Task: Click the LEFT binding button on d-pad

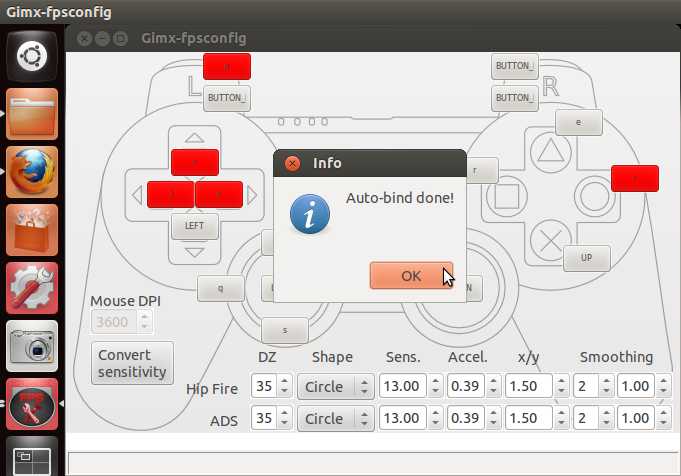Action: click(195, 226)
